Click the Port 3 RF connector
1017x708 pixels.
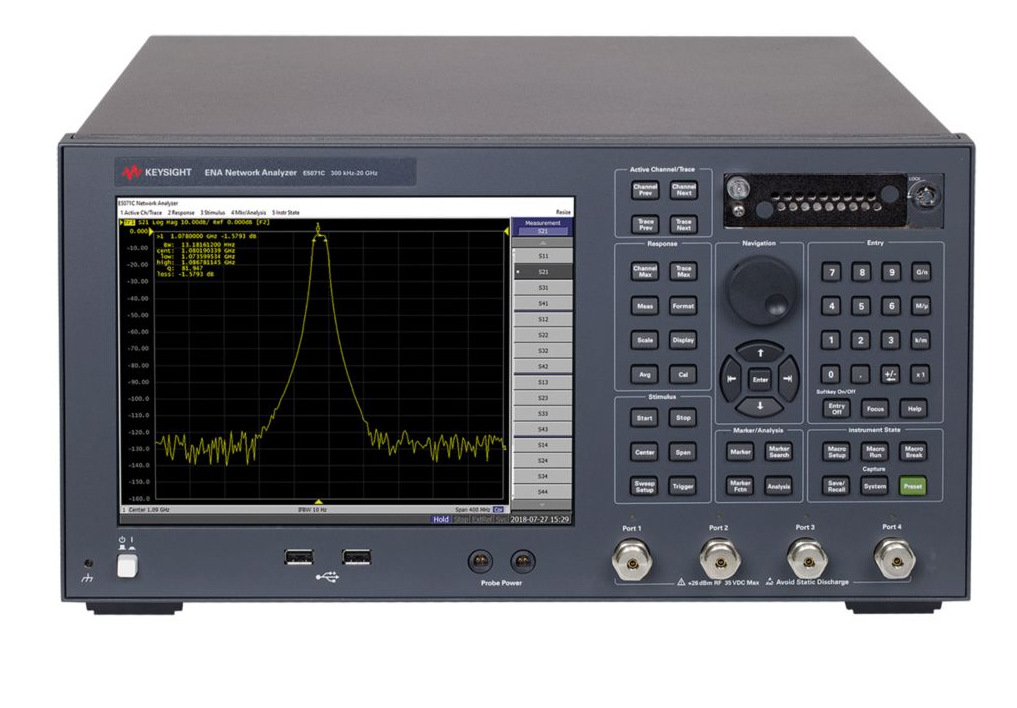(807, 559)
